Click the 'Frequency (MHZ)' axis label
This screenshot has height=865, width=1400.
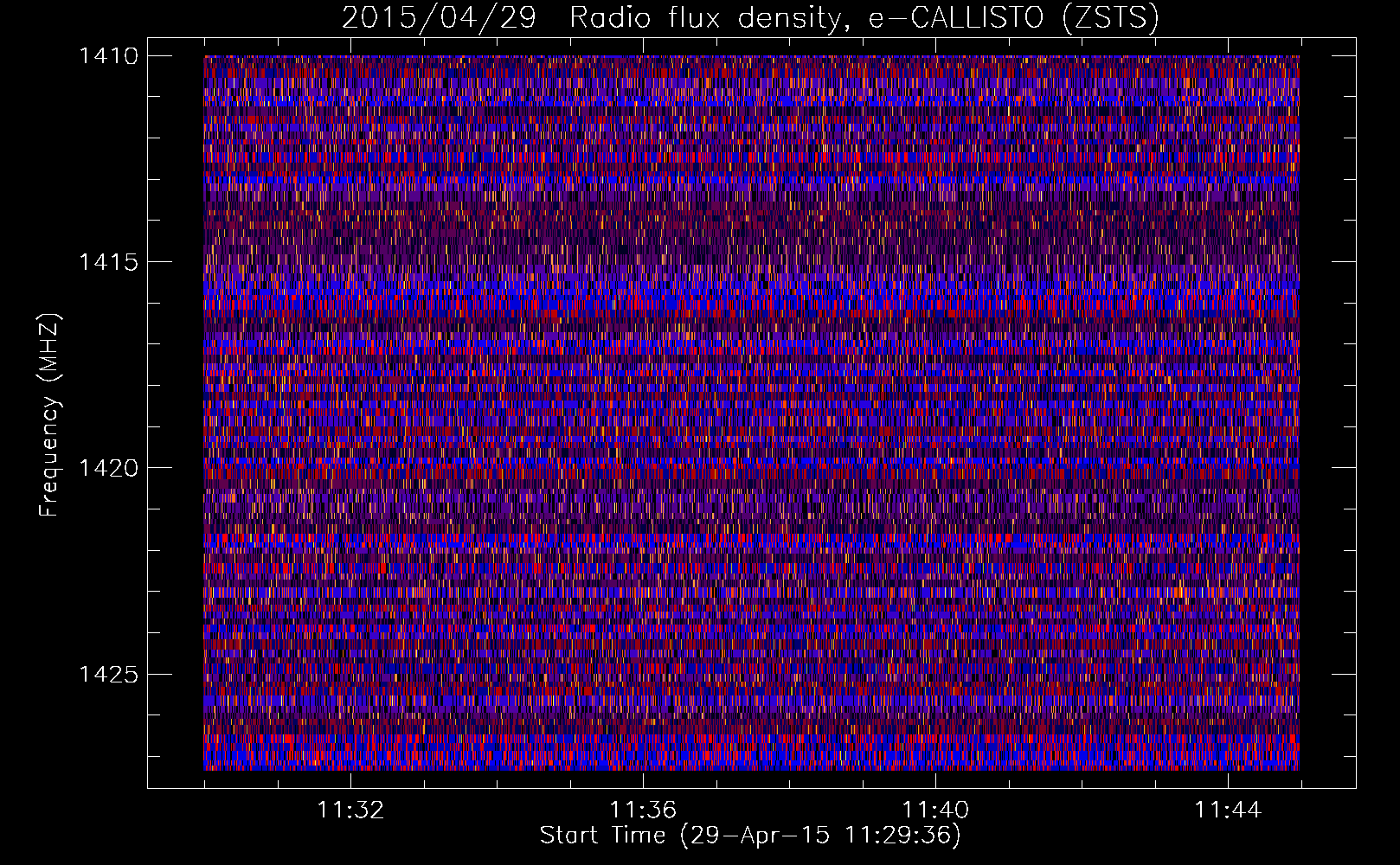coord(49,415)
